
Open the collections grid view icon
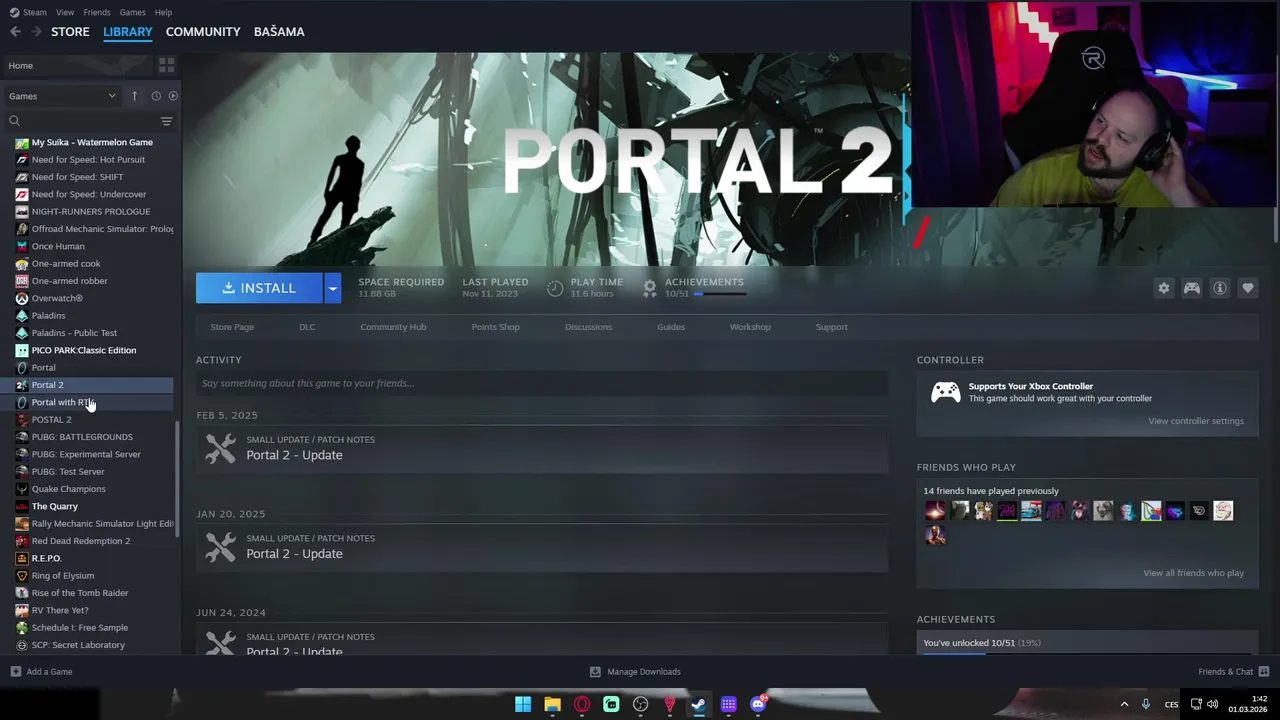[x=166, y=65]
